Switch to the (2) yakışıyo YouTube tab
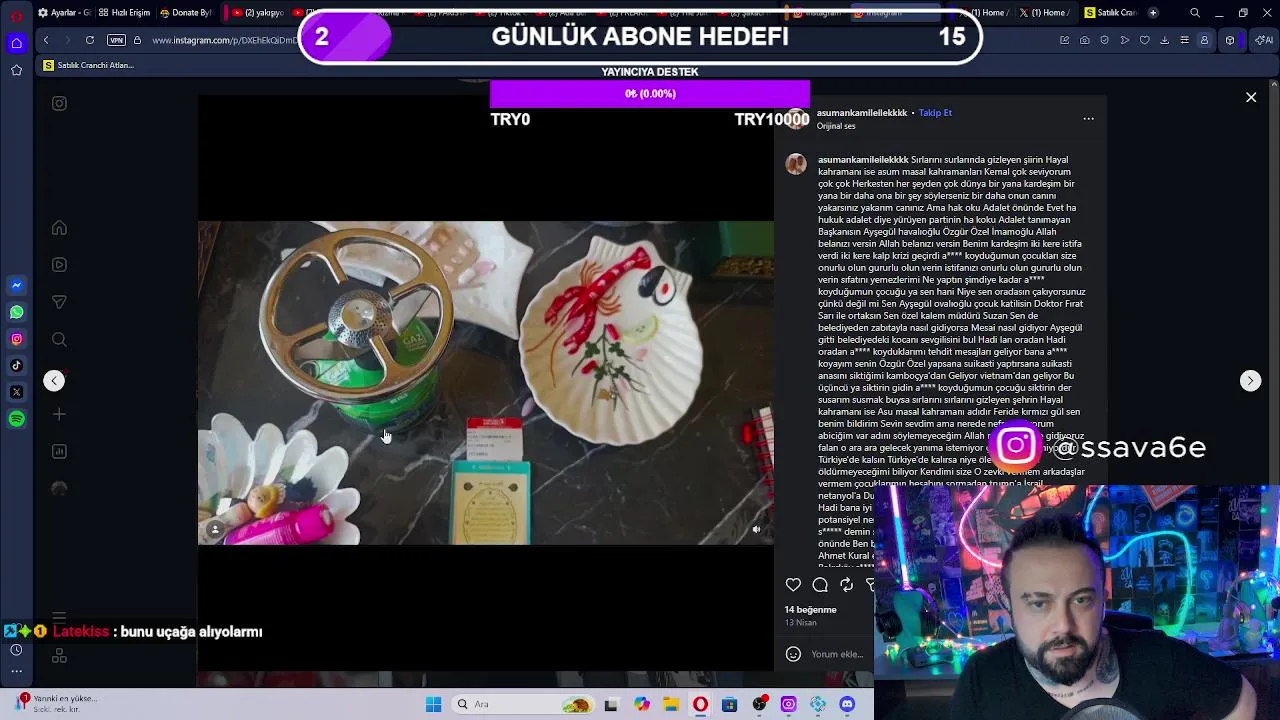 [257, 13]
